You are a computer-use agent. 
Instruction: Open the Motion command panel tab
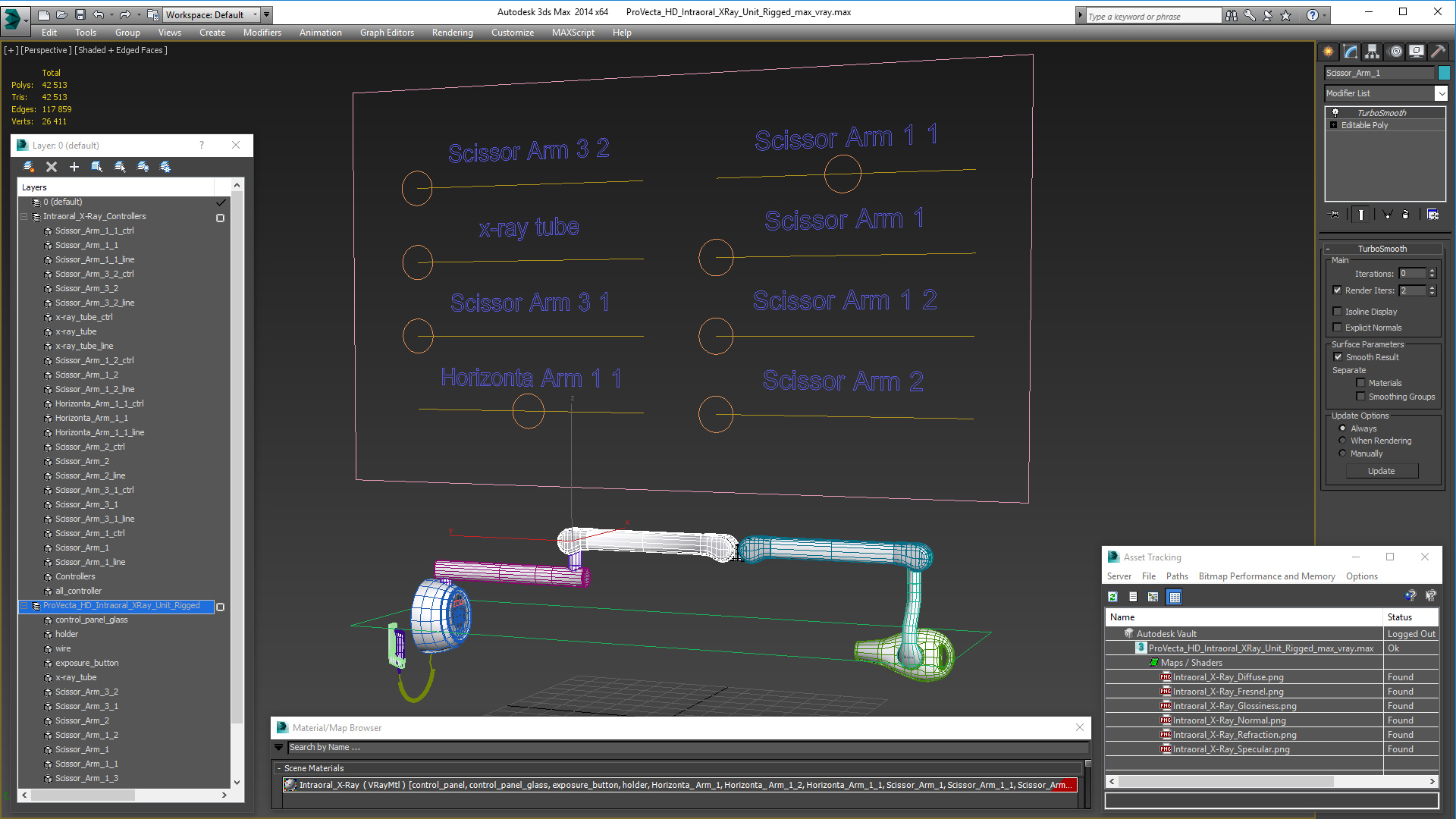coord(1395,52)
